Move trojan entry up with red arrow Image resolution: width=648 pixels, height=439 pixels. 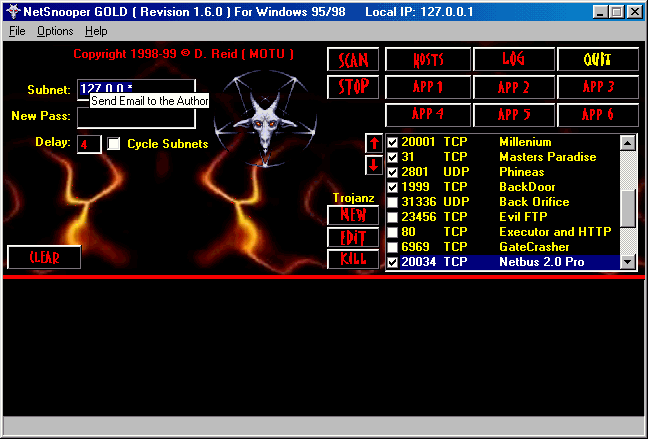coord(374,142)
